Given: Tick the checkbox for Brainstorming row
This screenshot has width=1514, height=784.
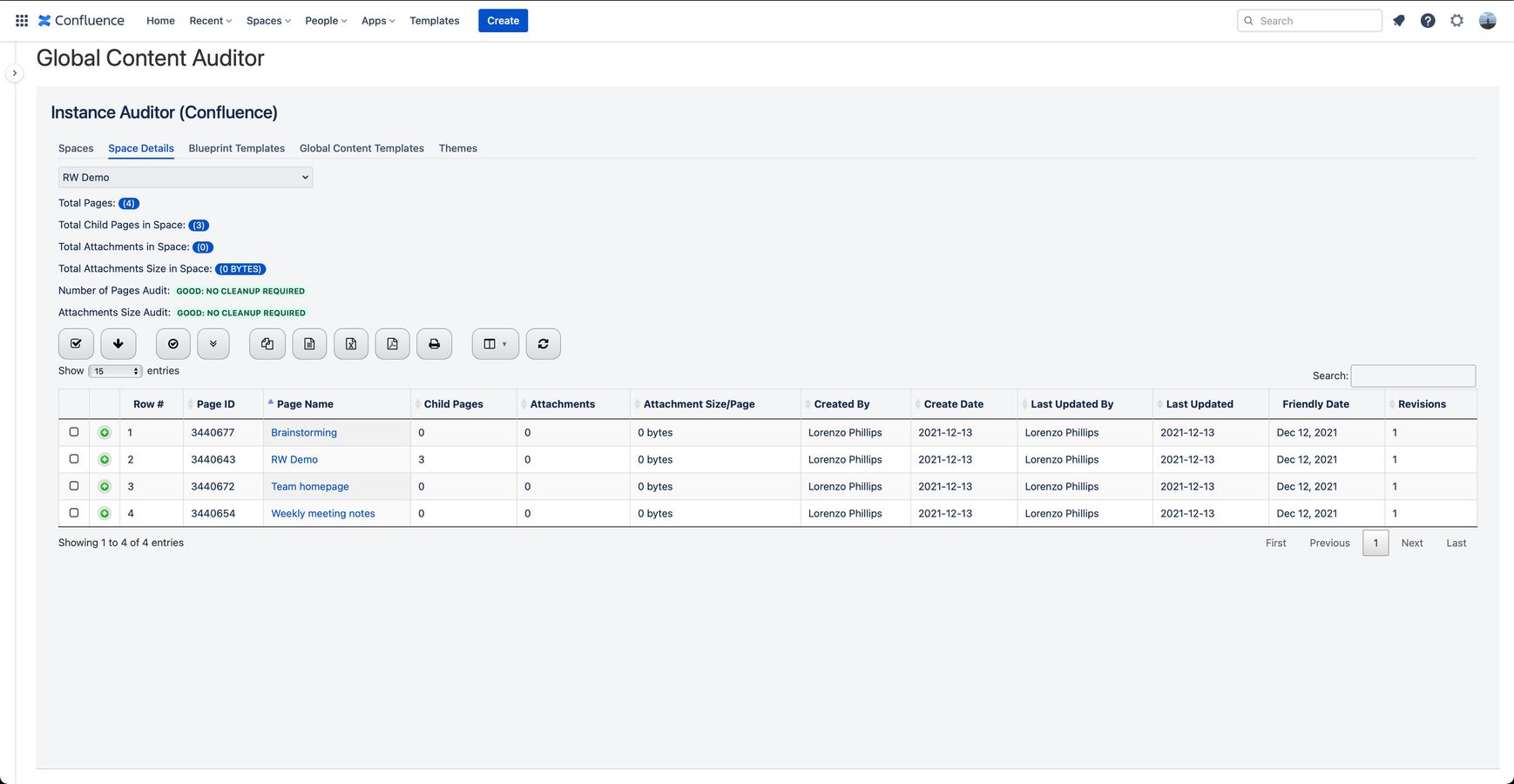Looking at the screenshot, I should (74, 432).
